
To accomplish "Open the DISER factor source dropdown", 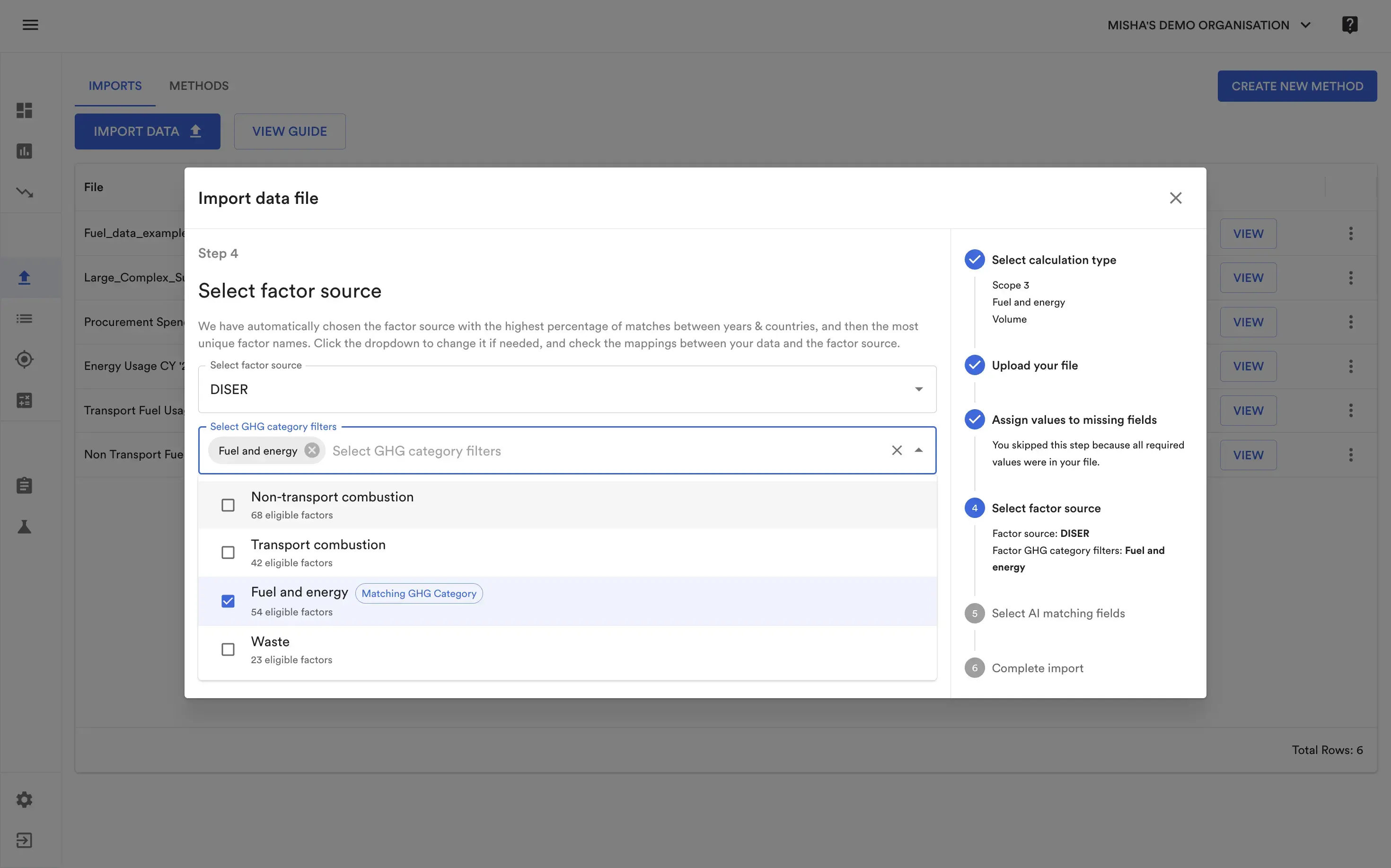I will 567,390.
